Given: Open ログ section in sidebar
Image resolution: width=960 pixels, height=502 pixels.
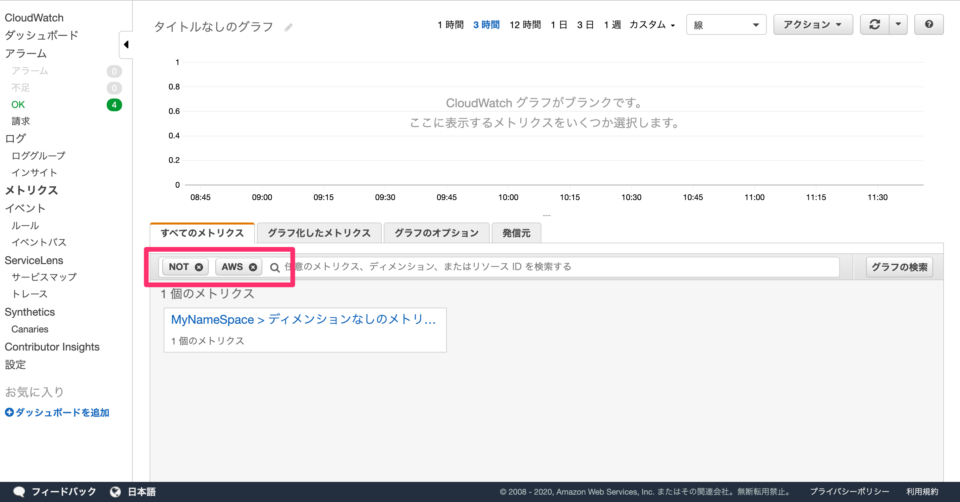Looking at the screenshot, I should [15, 138].
